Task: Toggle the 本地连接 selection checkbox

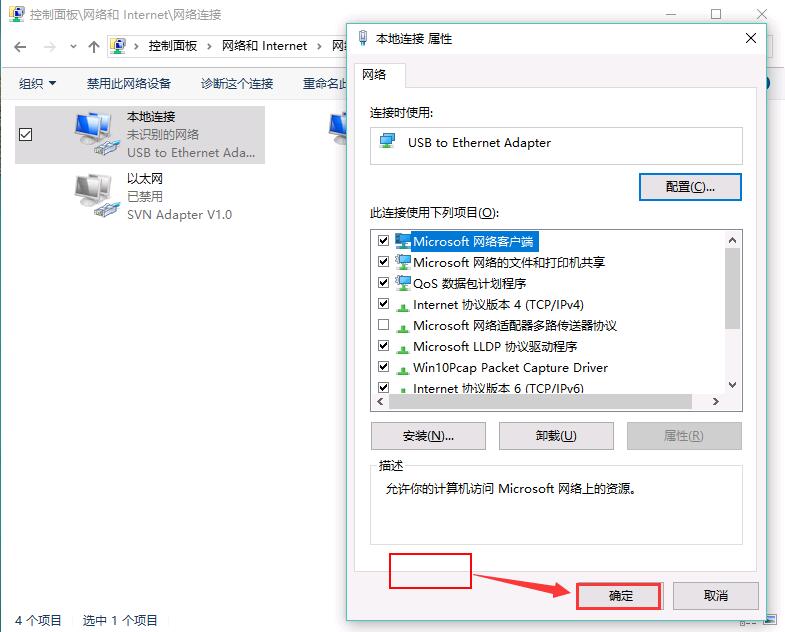Action: point(26,134)
